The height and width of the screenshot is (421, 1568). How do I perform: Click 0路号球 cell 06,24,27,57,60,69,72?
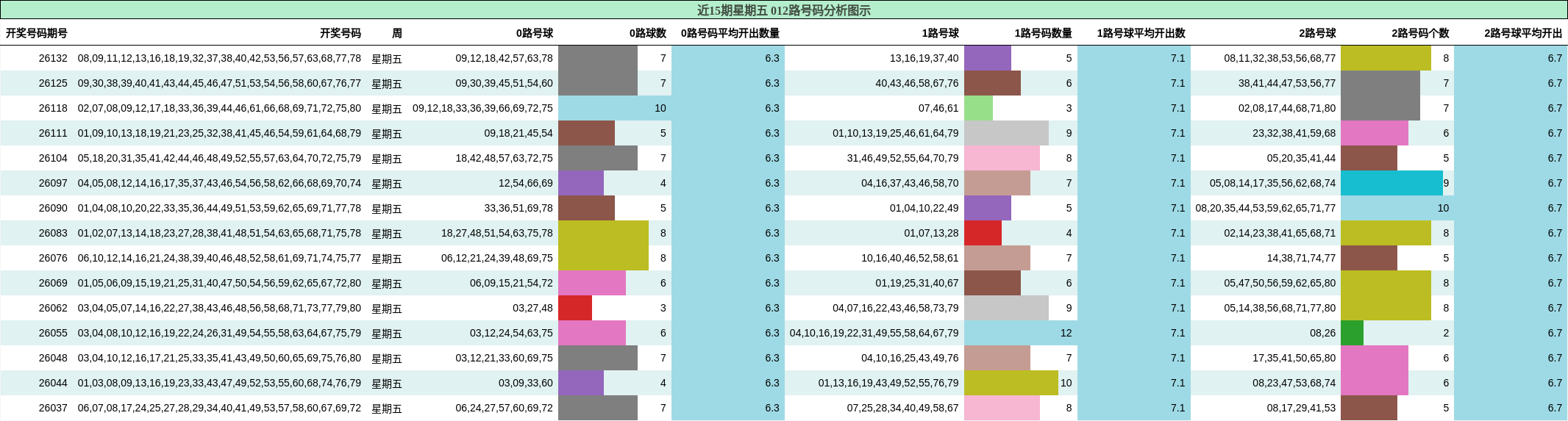504,408
